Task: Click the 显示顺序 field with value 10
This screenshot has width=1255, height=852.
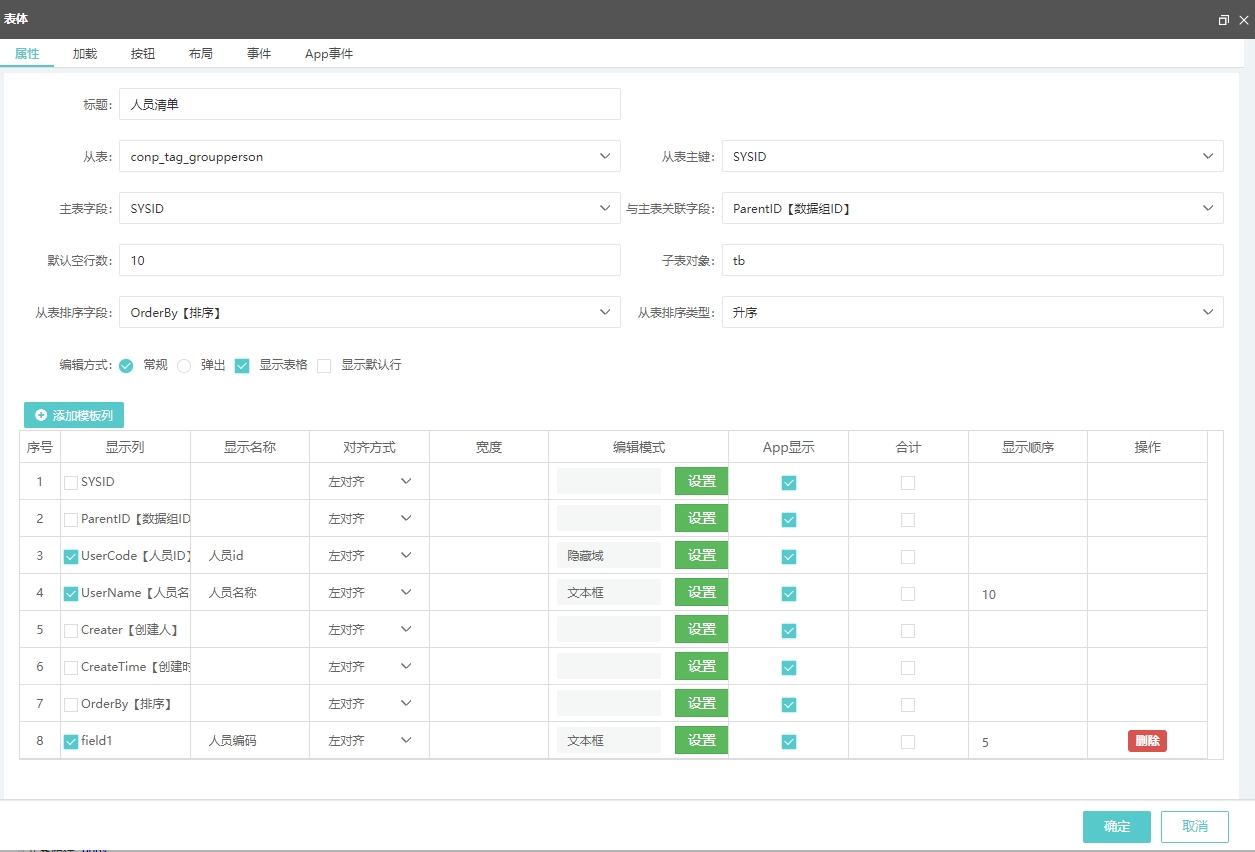Action: (1027, 593)
